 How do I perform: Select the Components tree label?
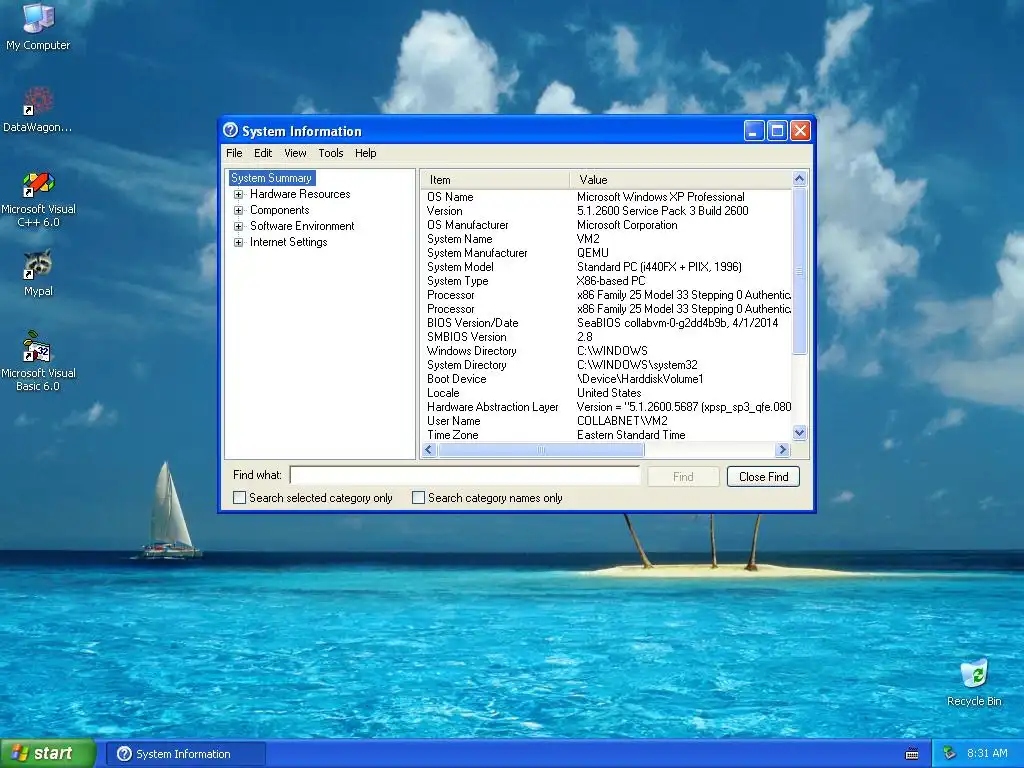point(280,210)
